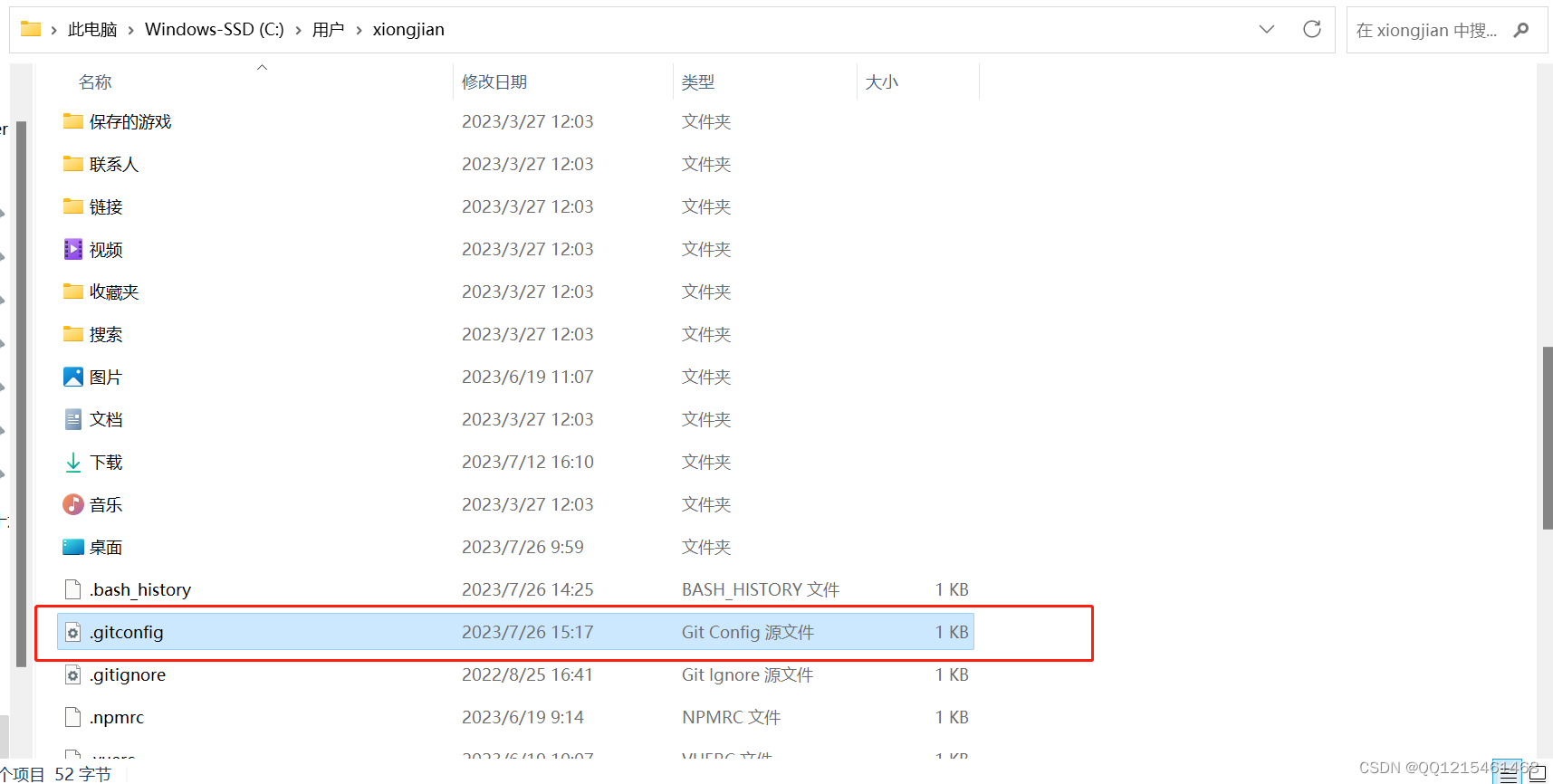Select the 图片 folder name
The height and width of the screenshot is (784, 1553).
click(x=106, y=377)
